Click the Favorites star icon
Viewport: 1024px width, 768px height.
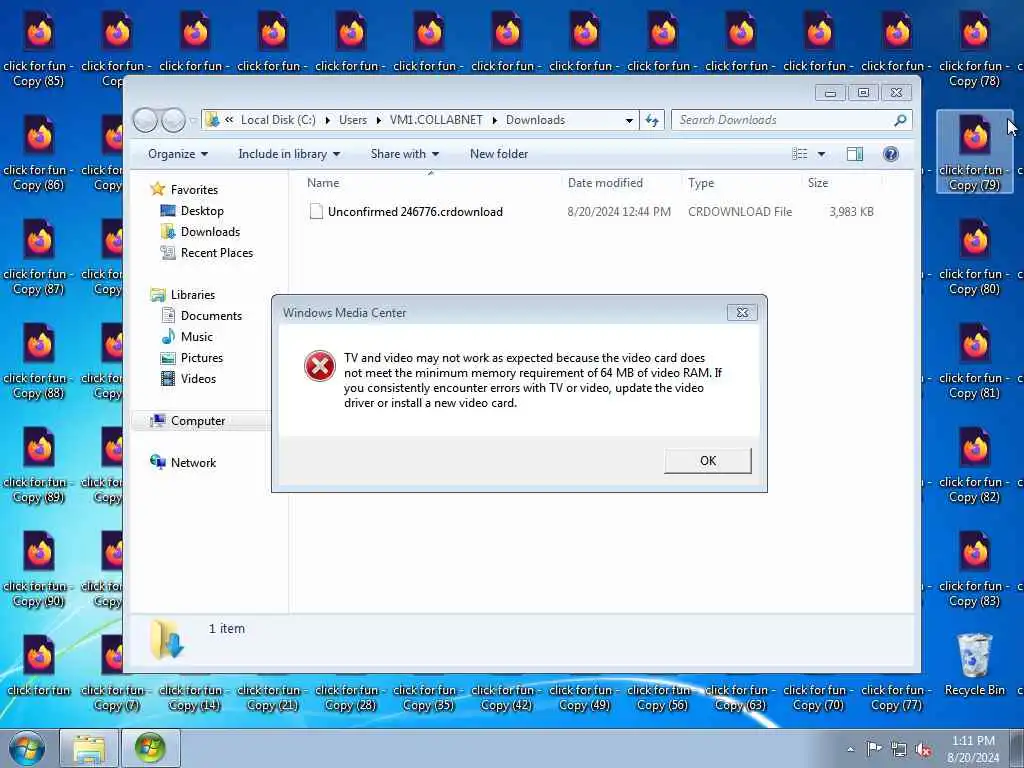[157, 189]
